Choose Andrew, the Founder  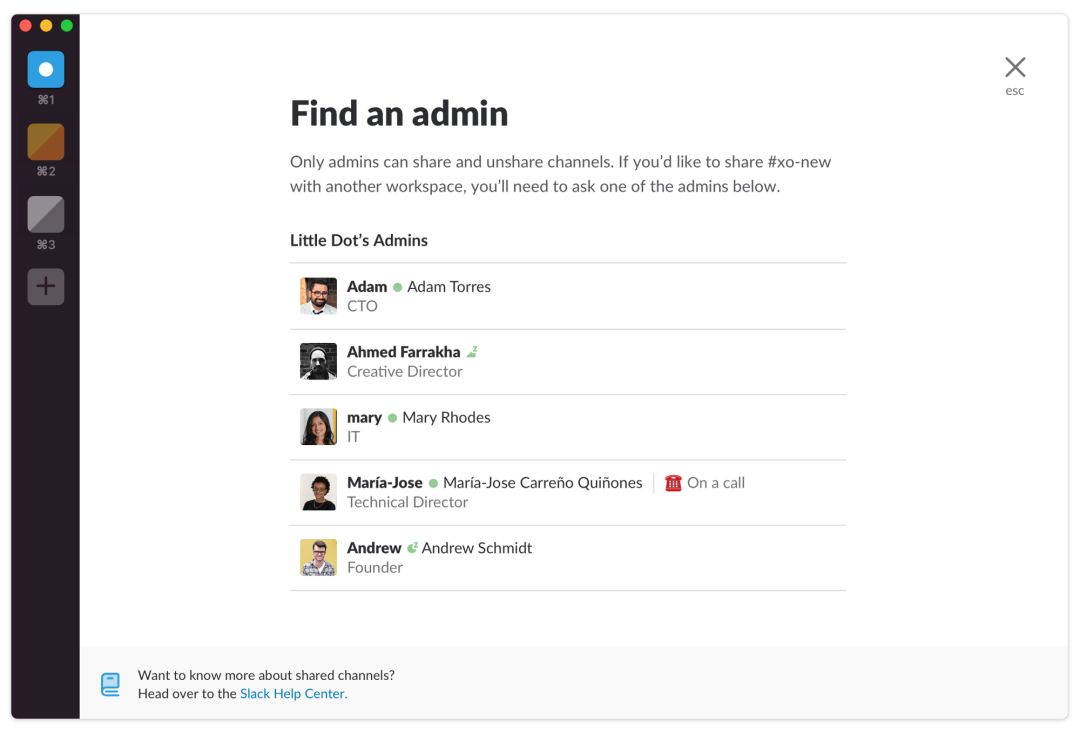(x=374, y=548)
